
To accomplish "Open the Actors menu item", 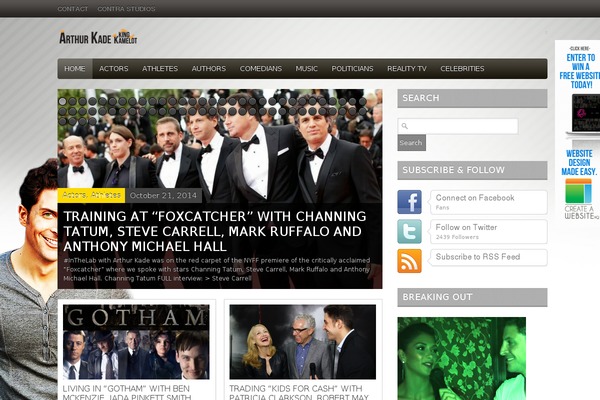I will coord(114,69).
